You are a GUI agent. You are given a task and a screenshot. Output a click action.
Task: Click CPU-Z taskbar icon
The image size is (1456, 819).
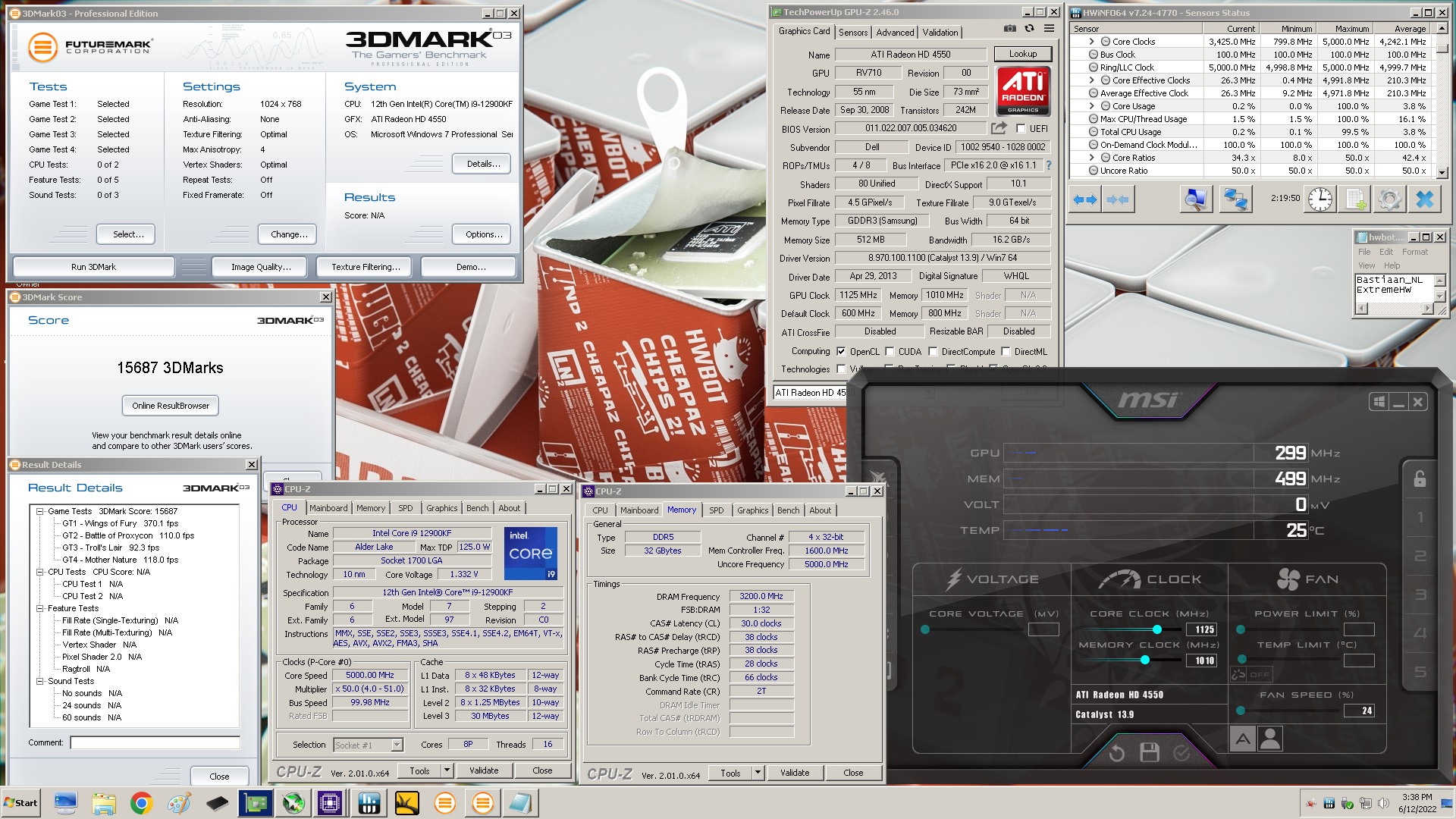point(331,803)
